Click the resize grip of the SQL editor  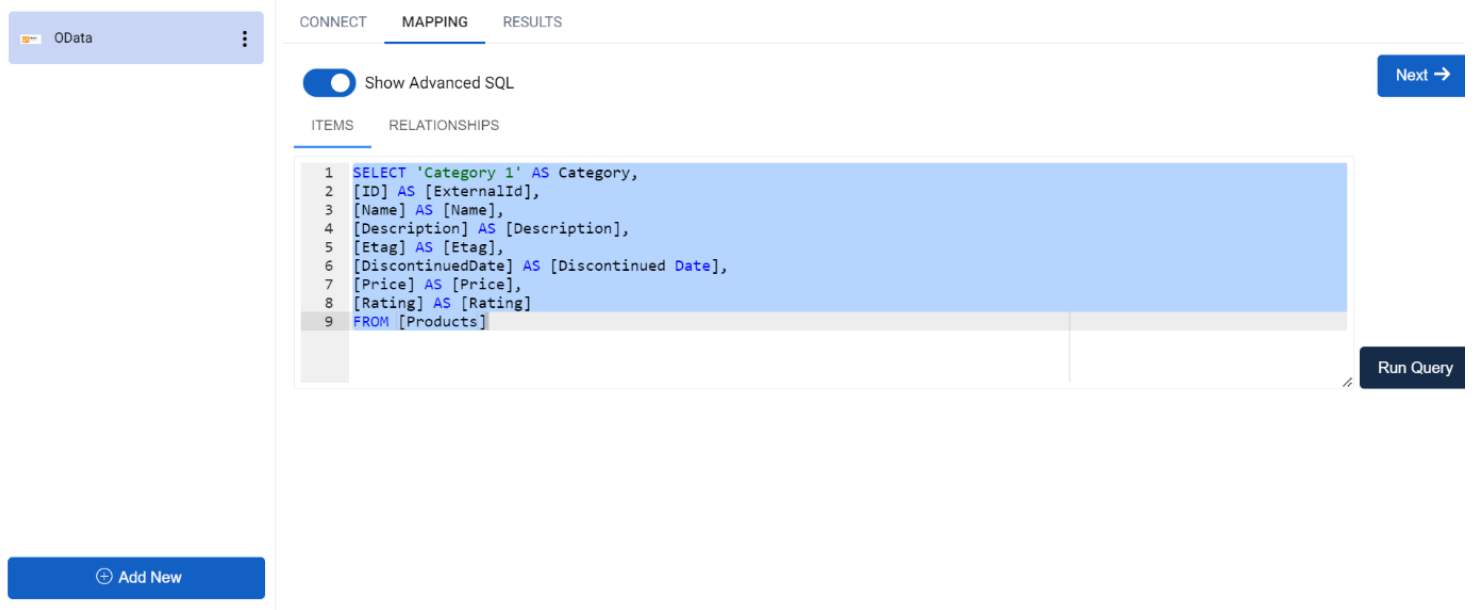click(1346, 381)
